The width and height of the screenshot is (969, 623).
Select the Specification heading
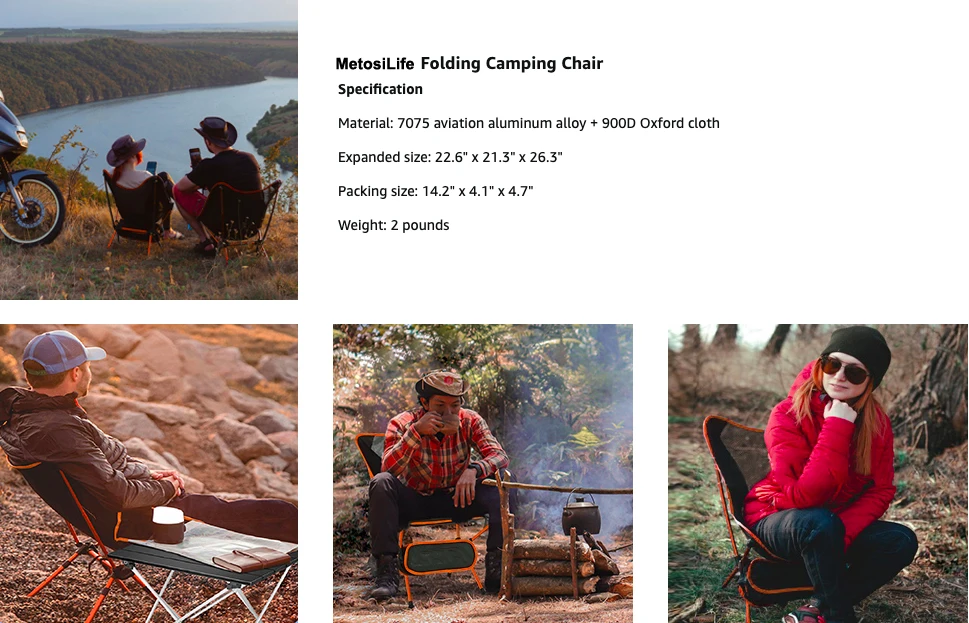380,89
